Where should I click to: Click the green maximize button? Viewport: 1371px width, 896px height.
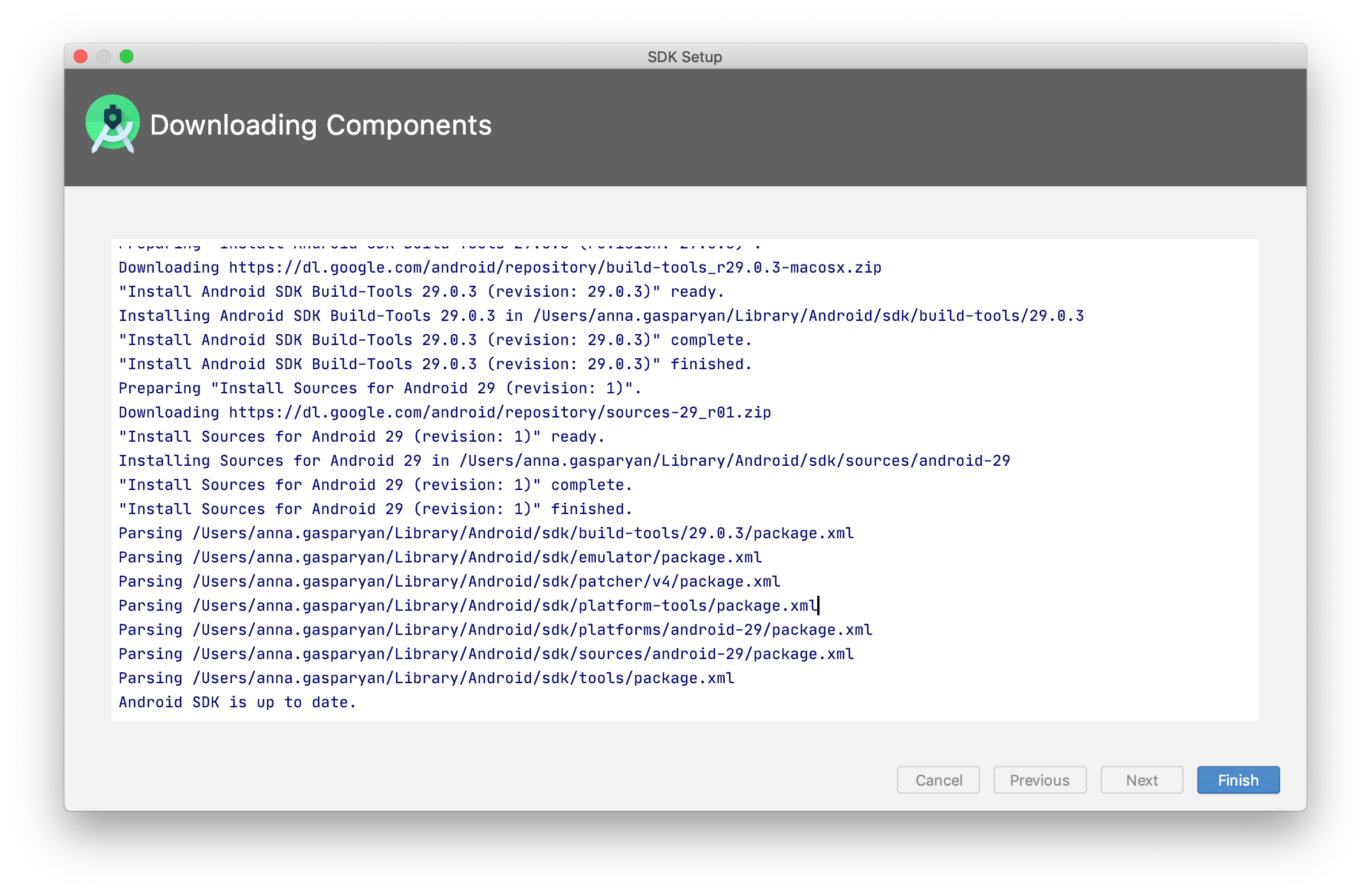pos(127,56)
